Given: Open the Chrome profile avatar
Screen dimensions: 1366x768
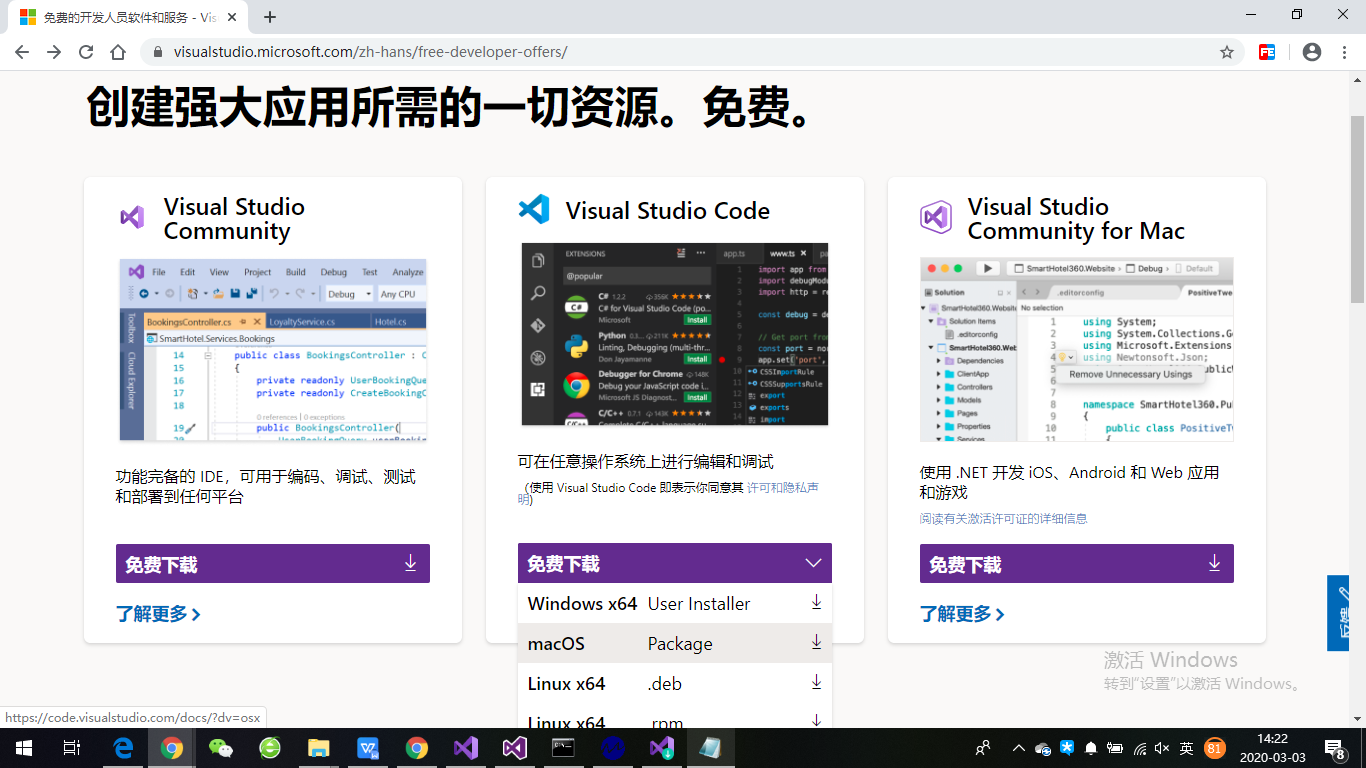Looking at the screenshot, I should 1312,52.
